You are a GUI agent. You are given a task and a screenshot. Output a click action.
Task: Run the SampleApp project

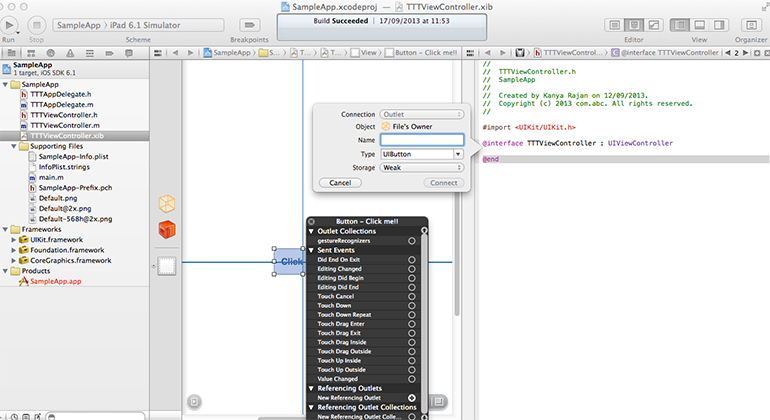[x=9, y=25]
